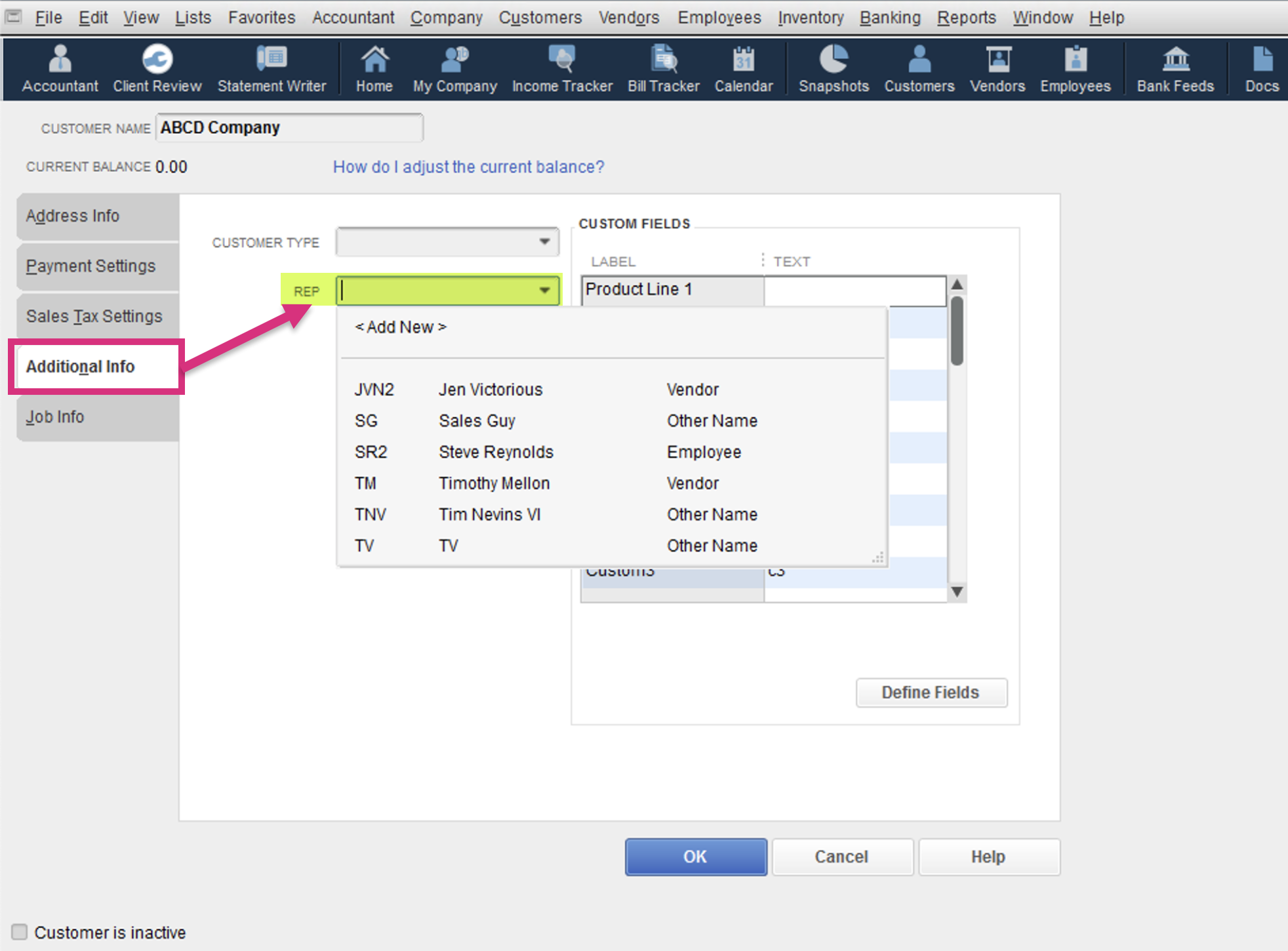Viewport: 1288px width, 951px height.
Task: Open 'How do I adjust the current balance' link
Action: [x=468, y=167]
